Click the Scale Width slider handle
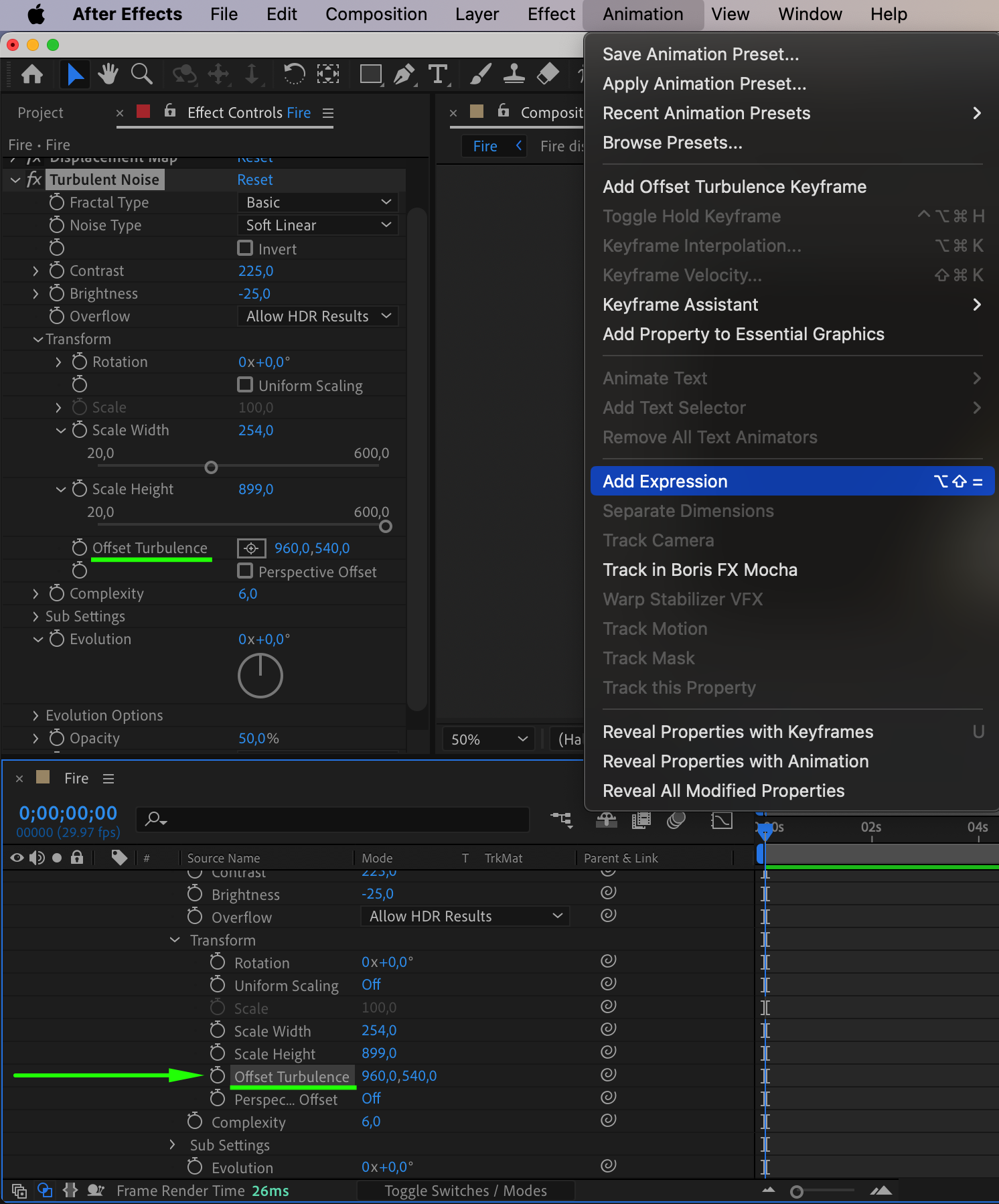Viewport: 999px width, 1204px height. pyautogui.click(x=211, y=467)
